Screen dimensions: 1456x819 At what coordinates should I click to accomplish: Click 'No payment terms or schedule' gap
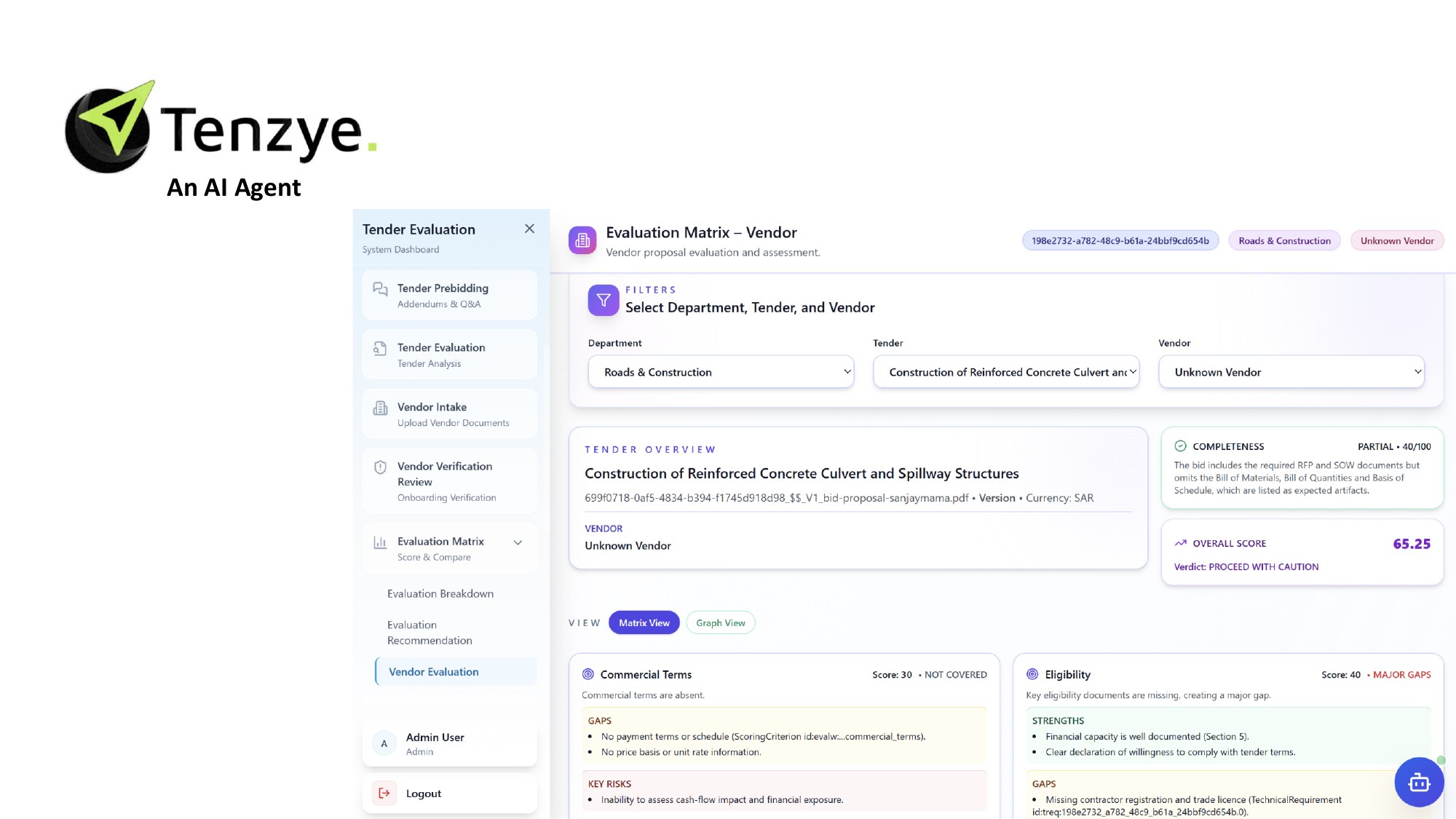(x=764, y=737)
